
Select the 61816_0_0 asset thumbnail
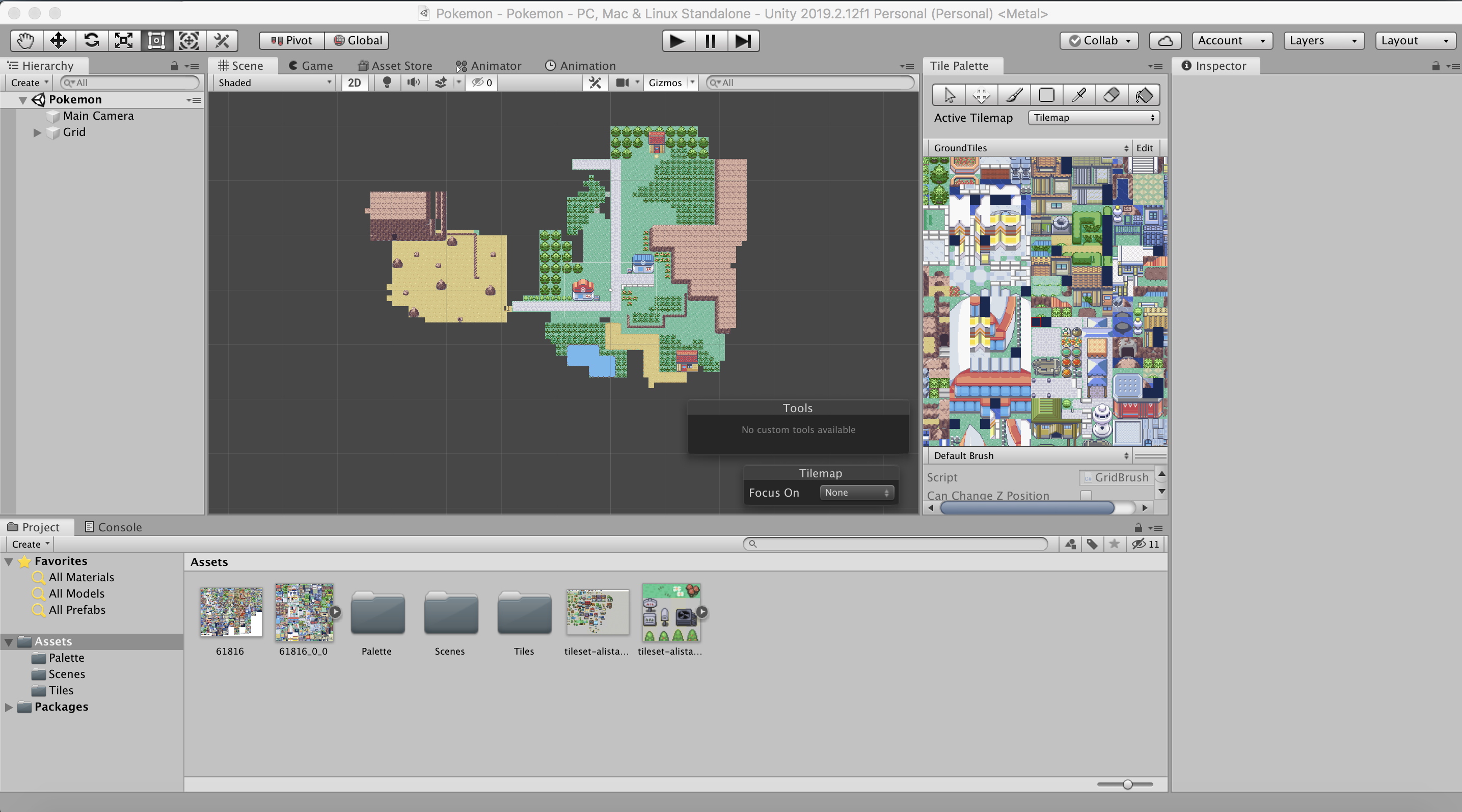304,612
